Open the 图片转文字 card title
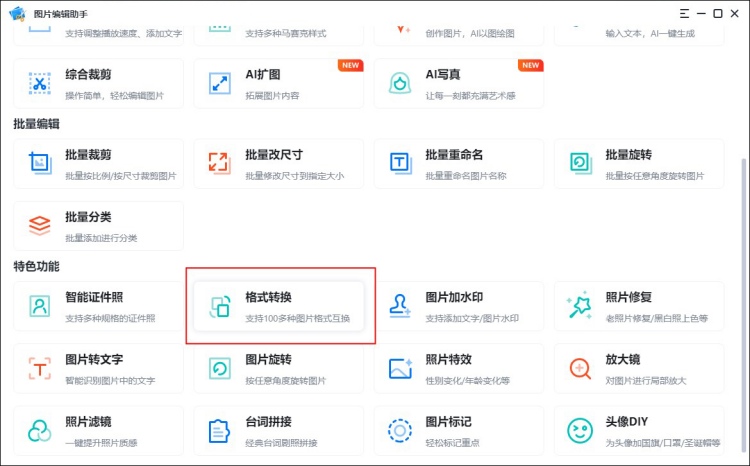This screenshot has height=466, width=750. tap(94, 359)
